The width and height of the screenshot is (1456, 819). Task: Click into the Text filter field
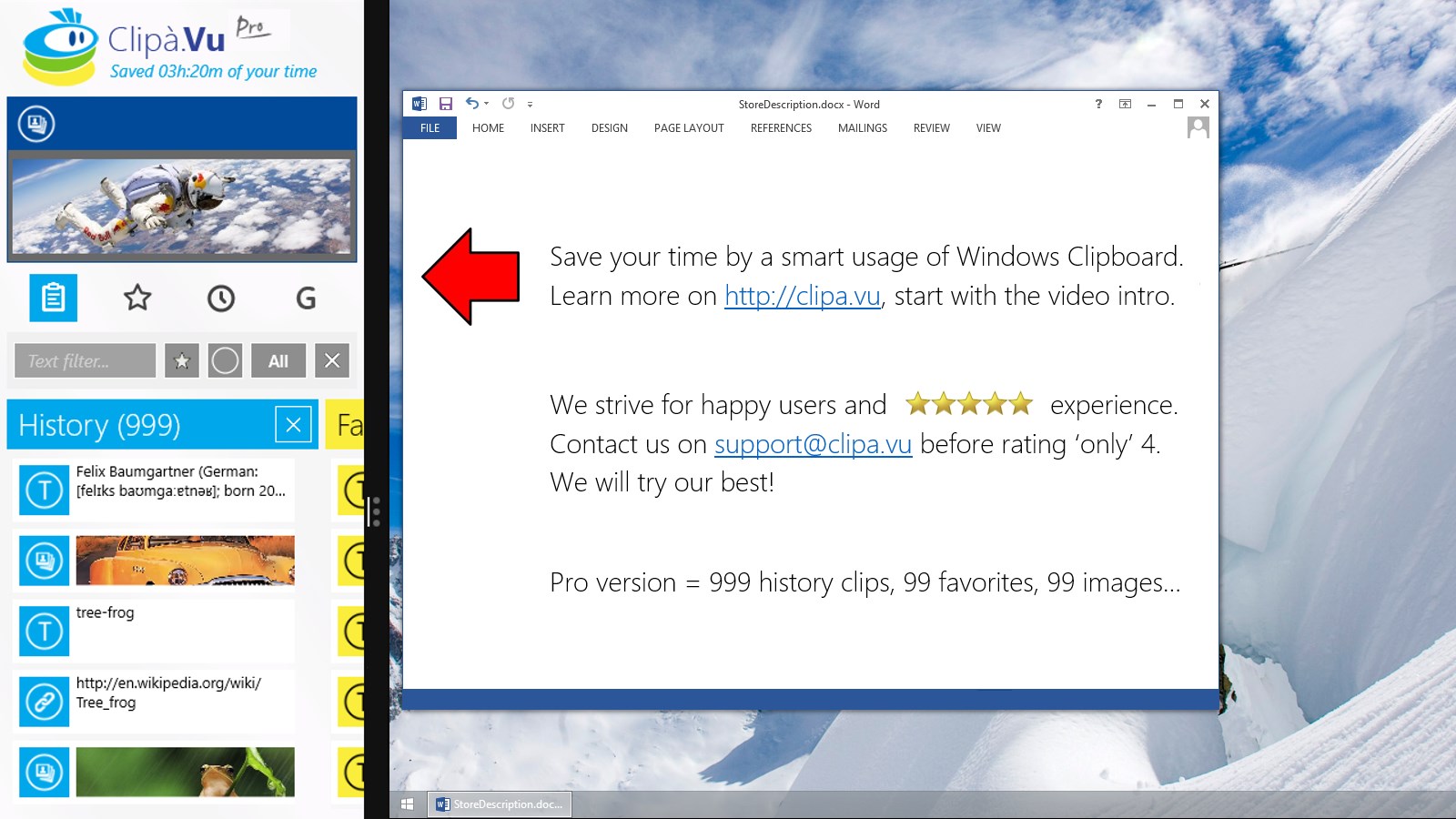click(85, 361)
